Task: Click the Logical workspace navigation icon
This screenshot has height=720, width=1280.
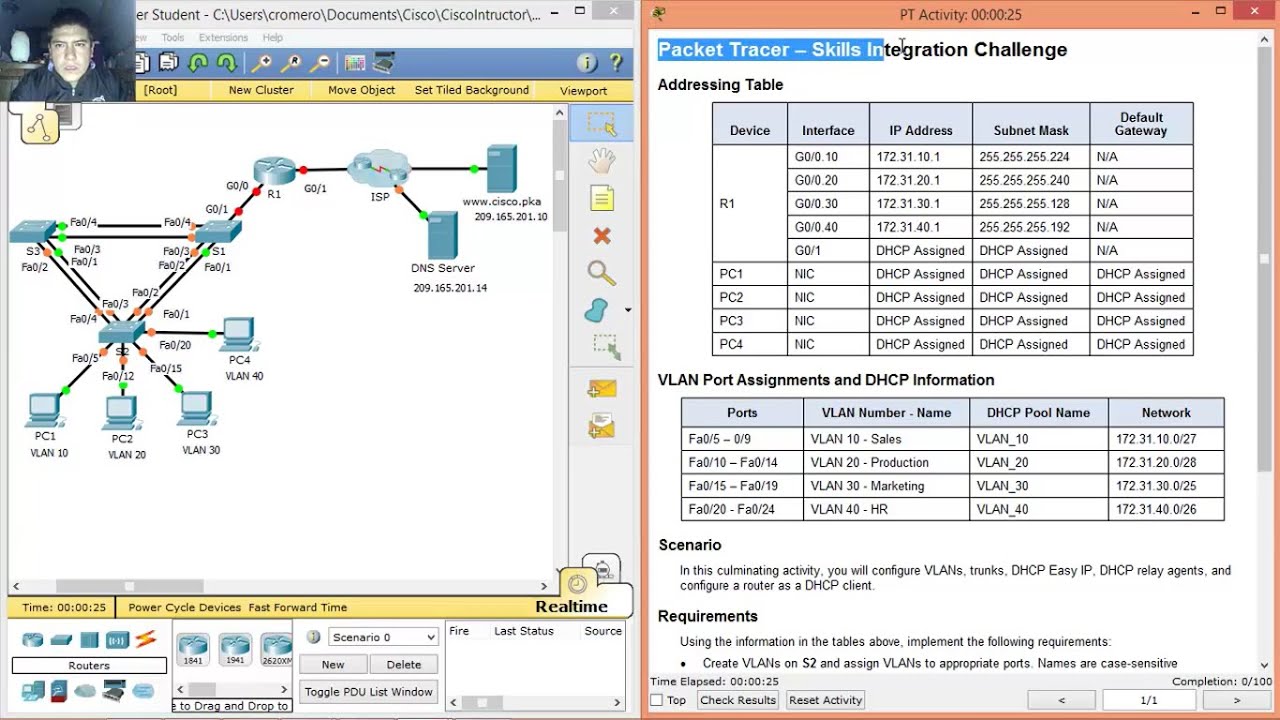Action: 39,125
